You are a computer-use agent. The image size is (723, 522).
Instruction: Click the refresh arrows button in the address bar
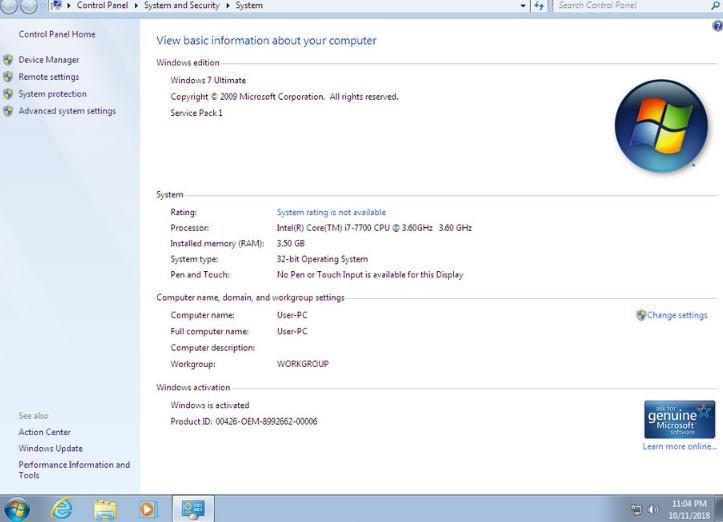[x=539, y=6]
